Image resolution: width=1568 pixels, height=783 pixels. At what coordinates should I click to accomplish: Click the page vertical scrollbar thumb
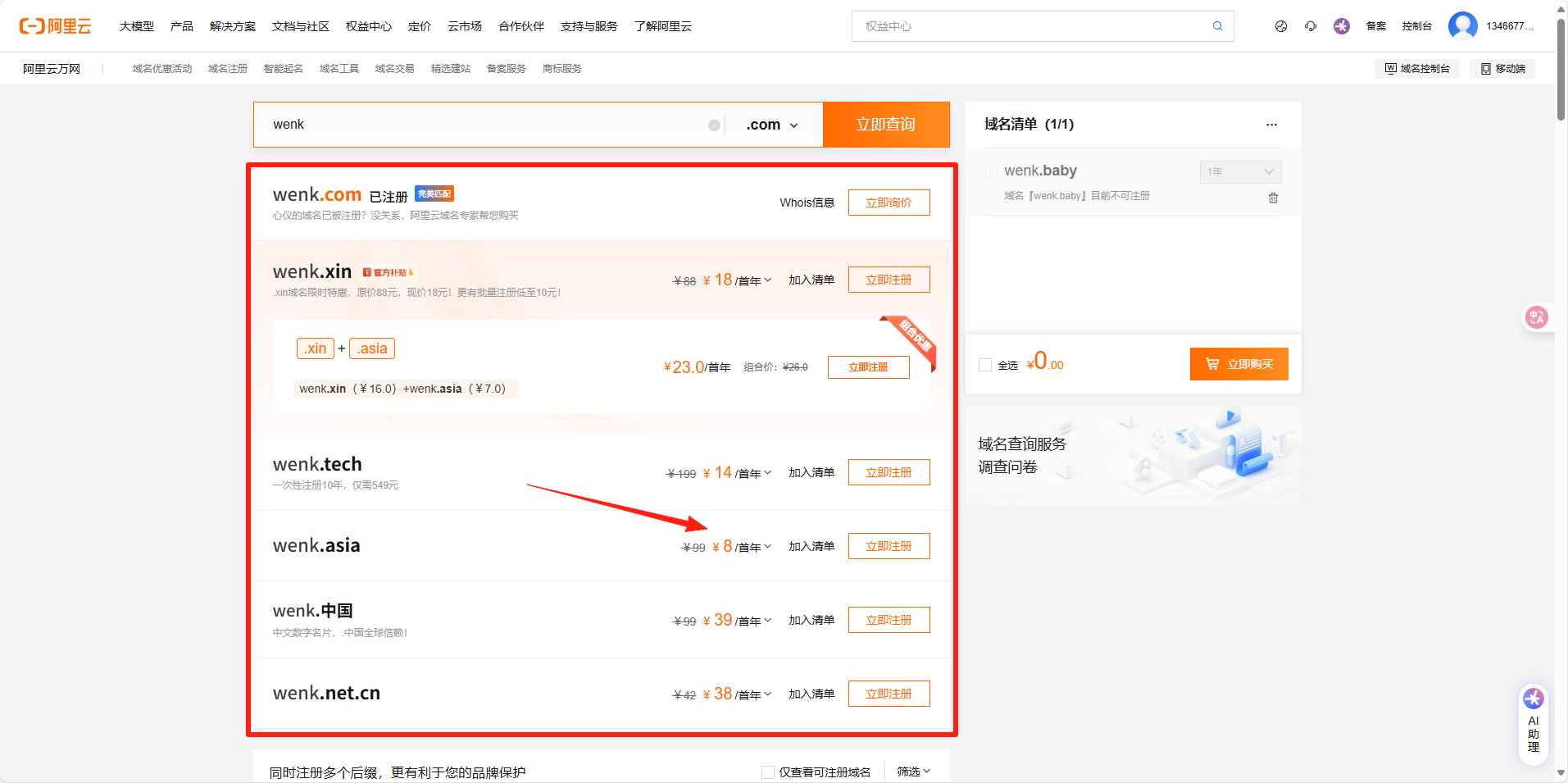click(x=1561, y=70)
